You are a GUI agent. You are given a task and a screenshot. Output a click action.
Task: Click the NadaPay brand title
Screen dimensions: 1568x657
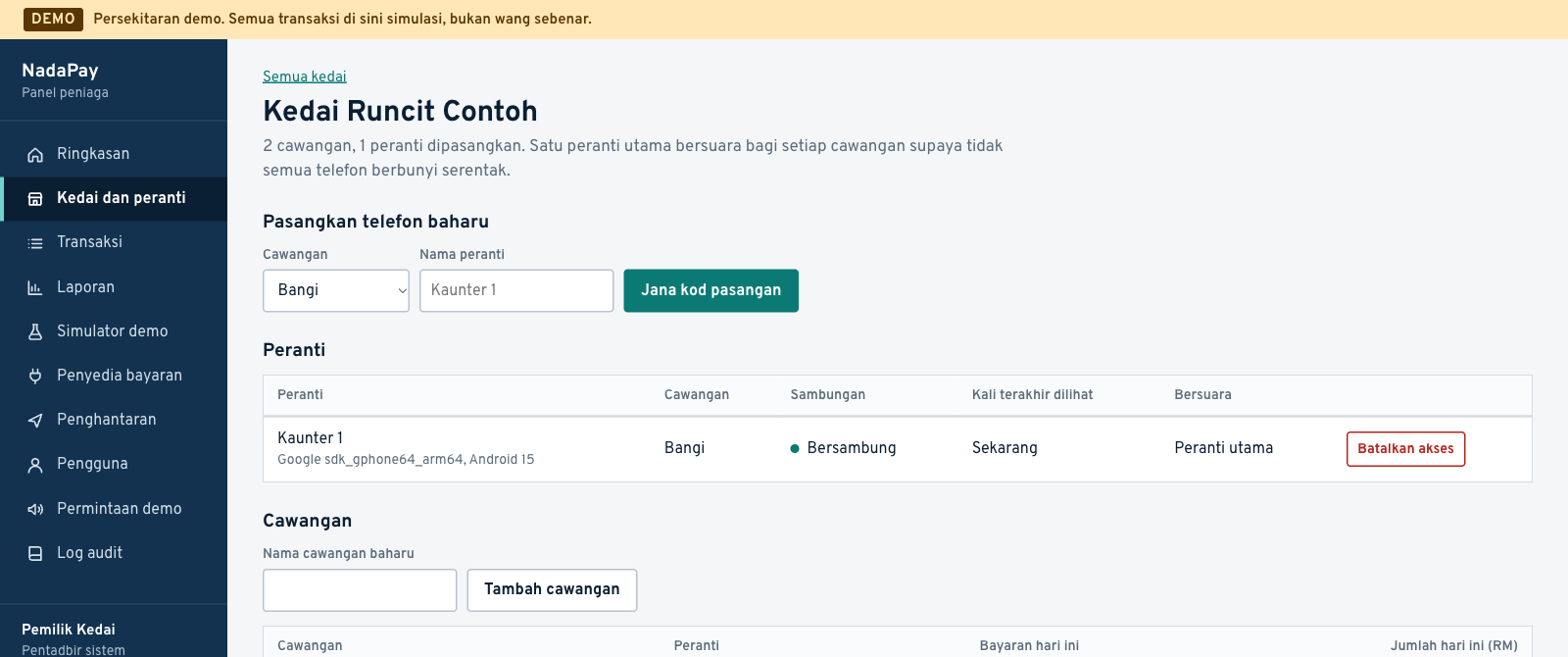[x=60, y=71]
